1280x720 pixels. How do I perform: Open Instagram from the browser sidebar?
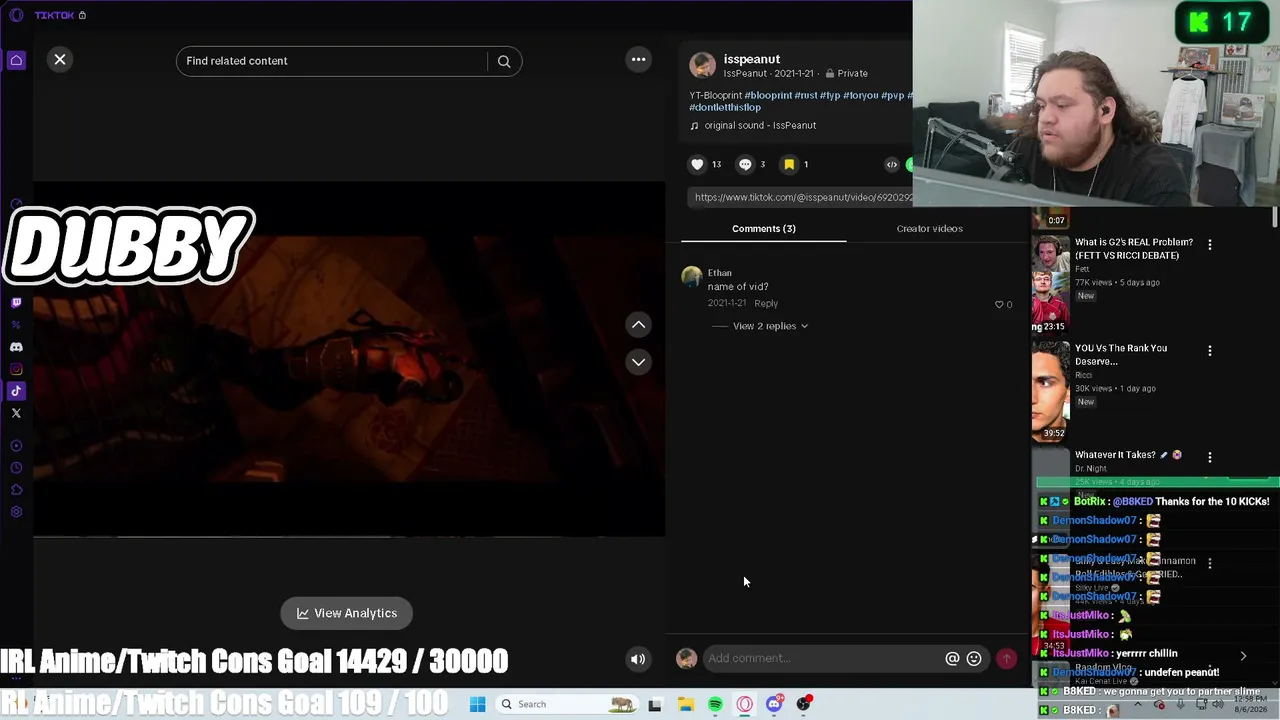tap(16, 369)
